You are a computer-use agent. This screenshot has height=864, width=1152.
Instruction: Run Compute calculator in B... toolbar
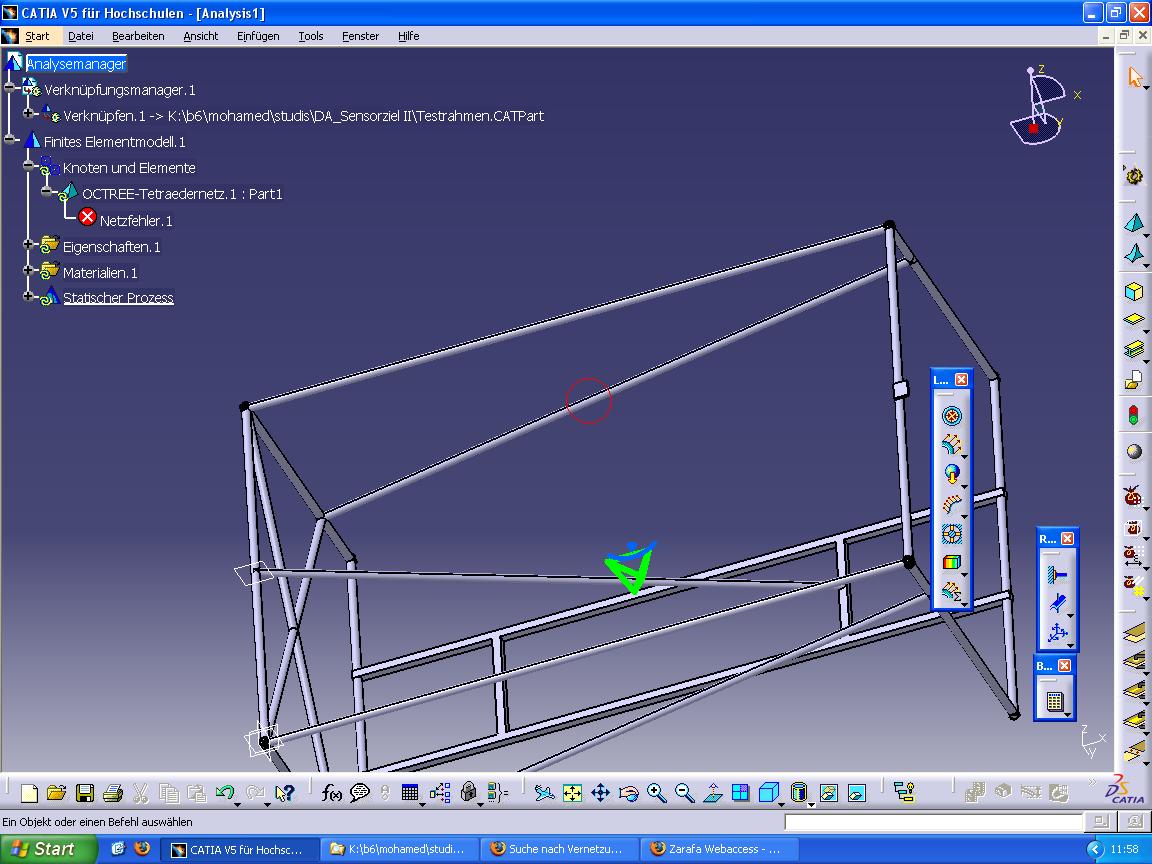pyautogui.click(x=1055, y=702)
